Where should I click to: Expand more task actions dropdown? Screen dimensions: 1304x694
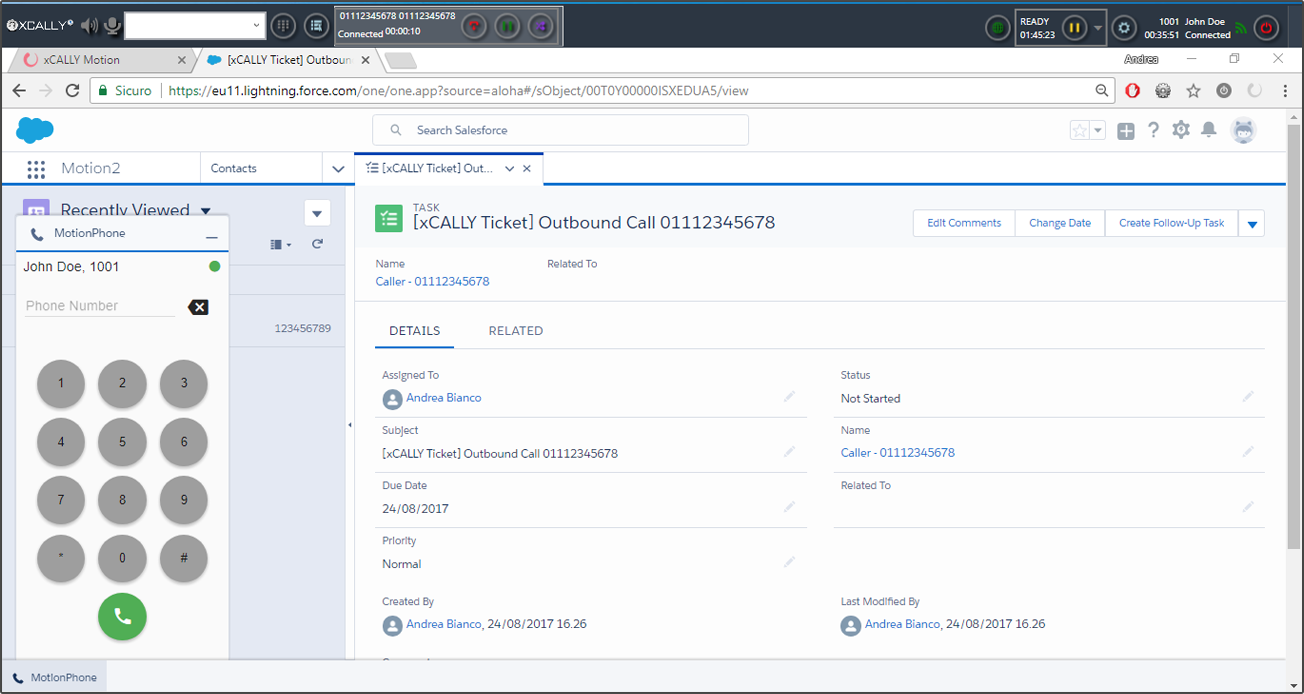click(1252, 224)
